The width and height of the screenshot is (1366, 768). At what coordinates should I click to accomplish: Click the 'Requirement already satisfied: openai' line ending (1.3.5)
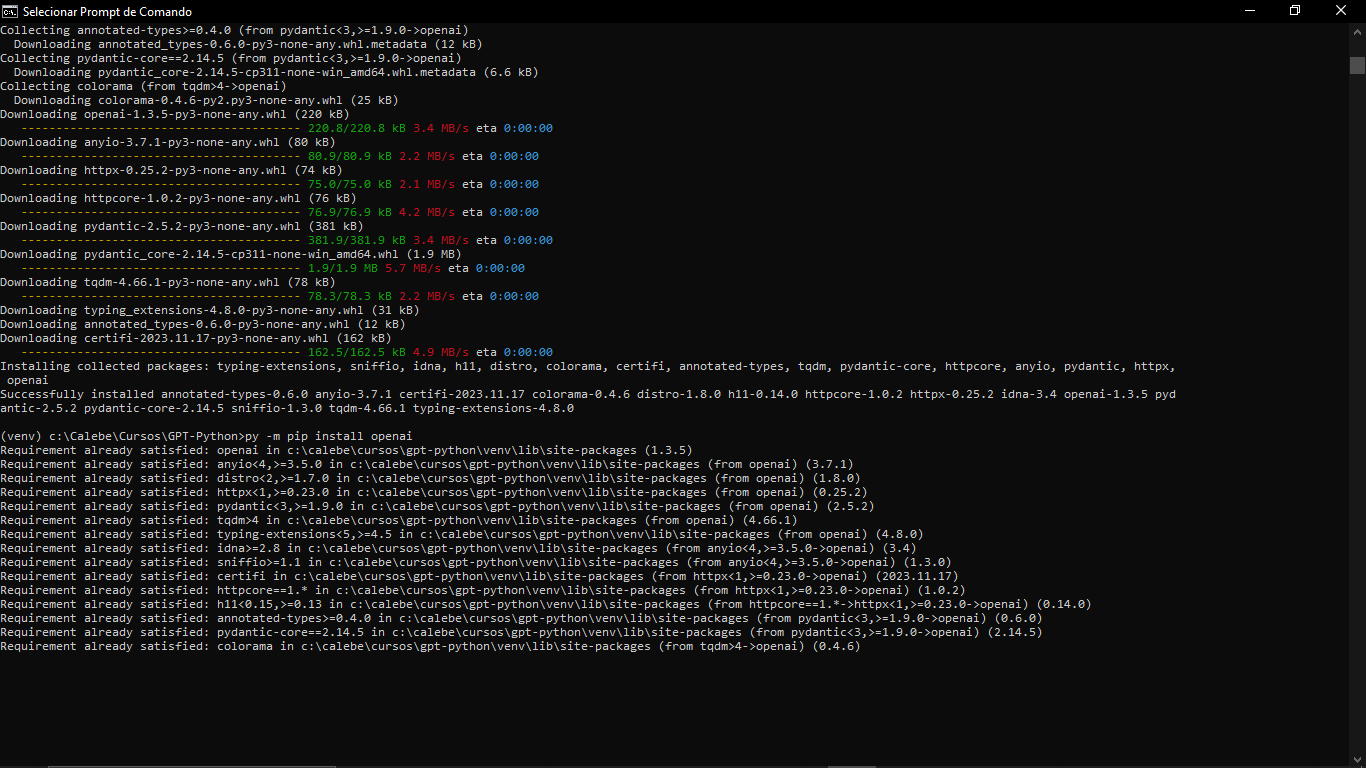[x=346, y=450]
